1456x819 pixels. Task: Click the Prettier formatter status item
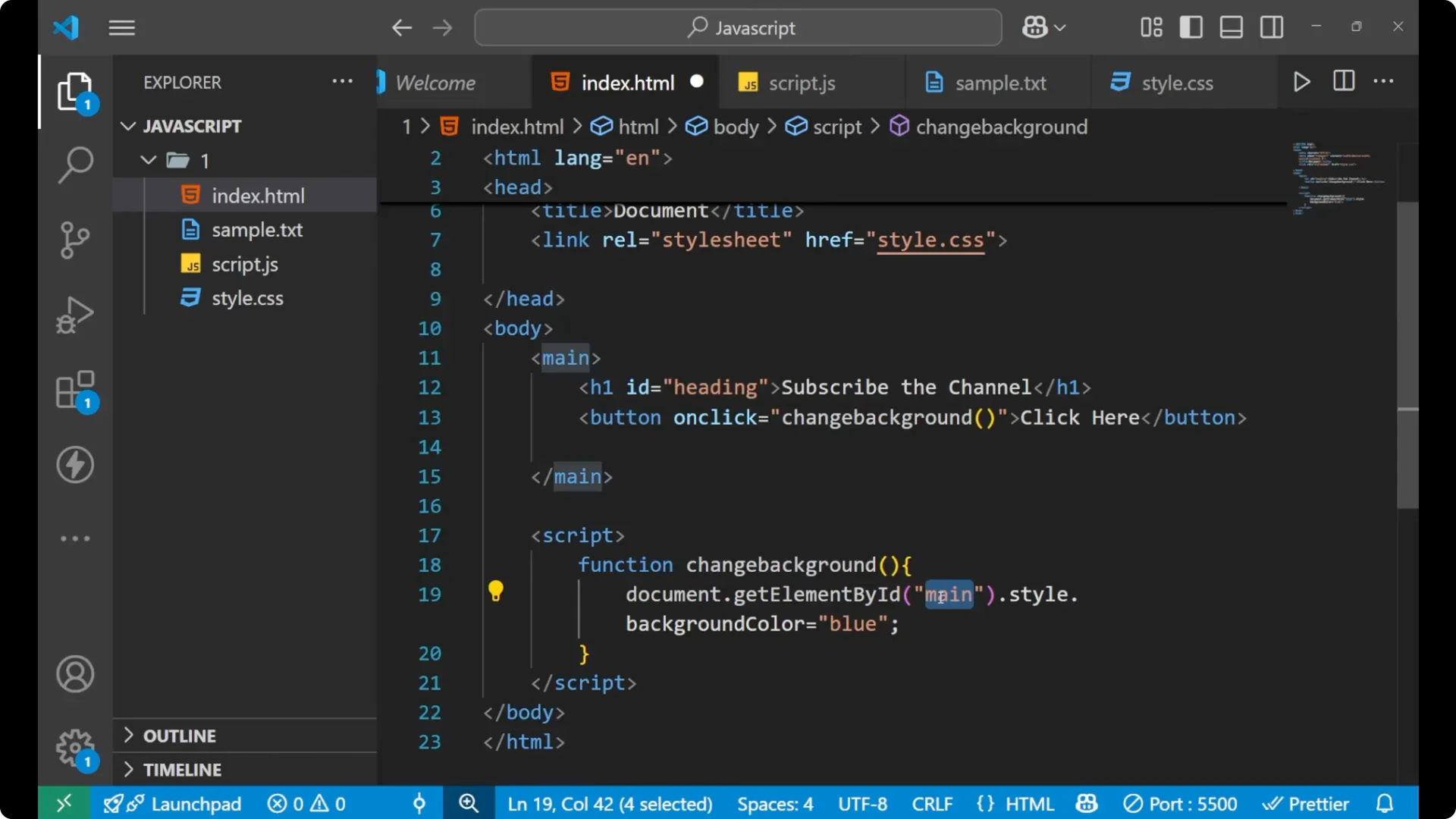coord(1306,803)
